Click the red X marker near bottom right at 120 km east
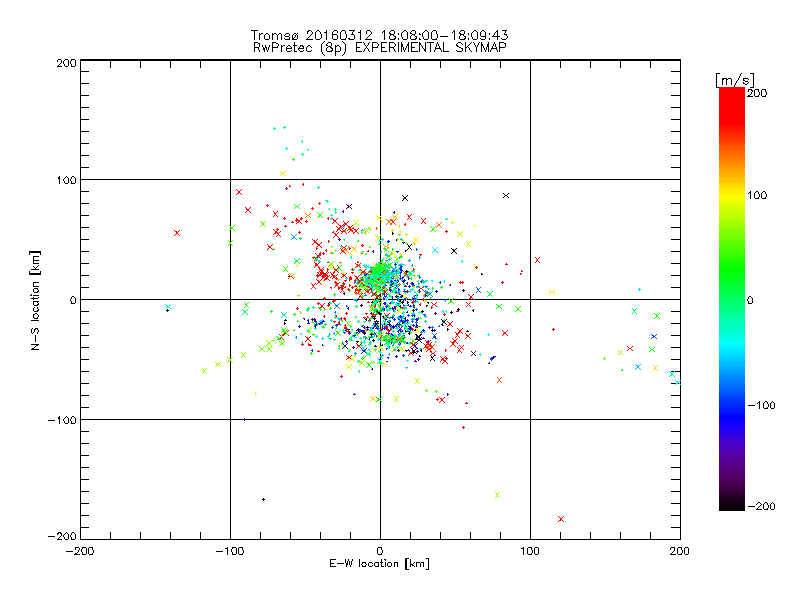 [561, 519]
